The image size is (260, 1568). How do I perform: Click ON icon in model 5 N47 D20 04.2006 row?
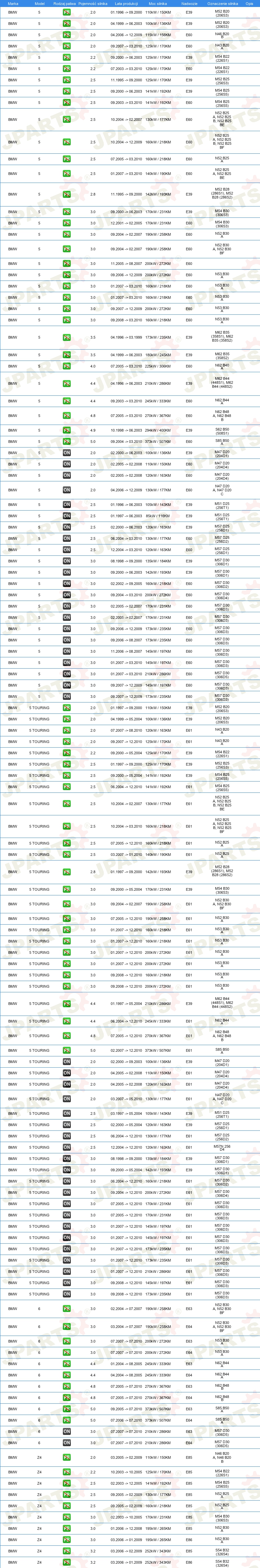pos(66,490)
